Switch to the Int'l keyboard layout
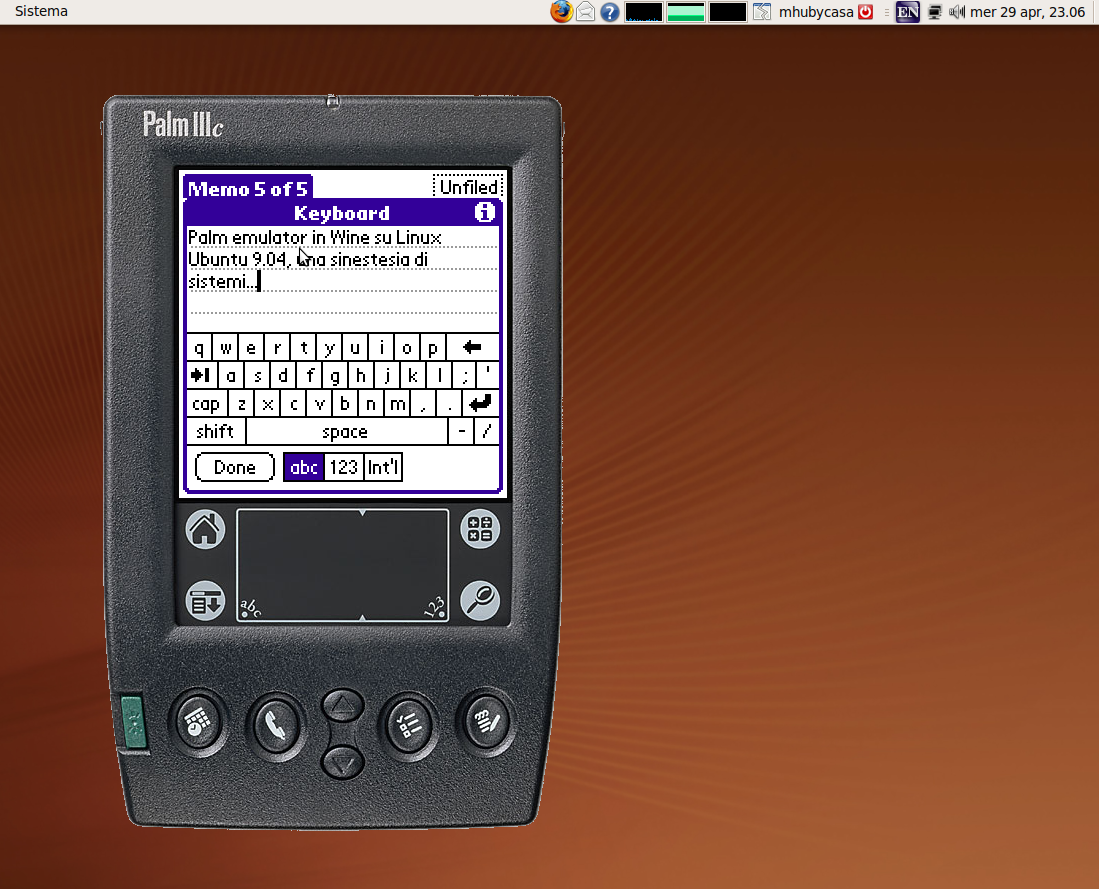 click(383, 468)
